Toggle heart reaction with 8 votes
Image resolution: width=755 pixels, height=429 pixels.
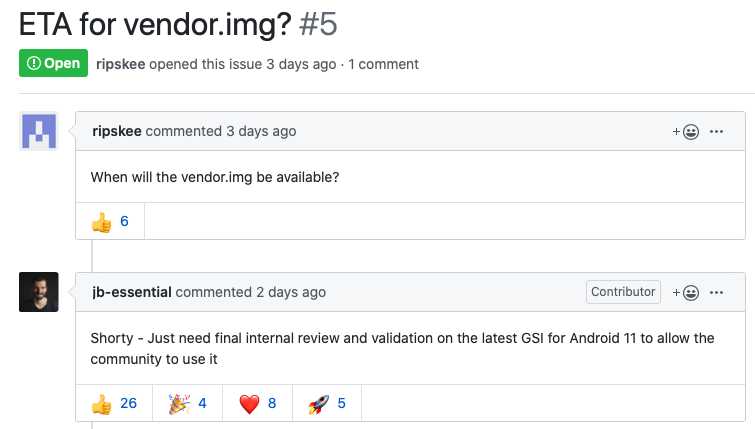click(x=258, y=403)
